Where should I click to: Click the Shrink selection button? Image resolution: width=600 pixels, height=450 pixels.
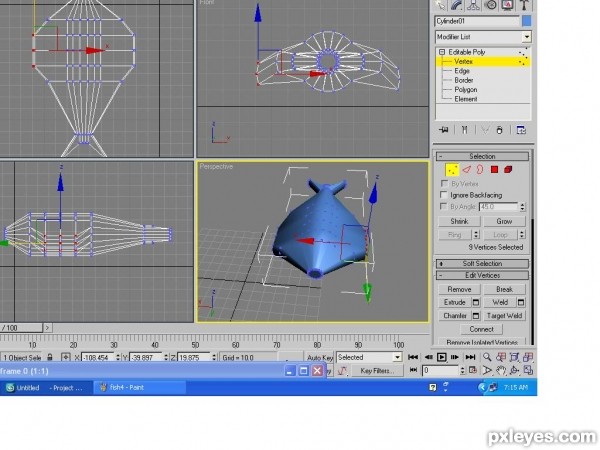point(459,221)
